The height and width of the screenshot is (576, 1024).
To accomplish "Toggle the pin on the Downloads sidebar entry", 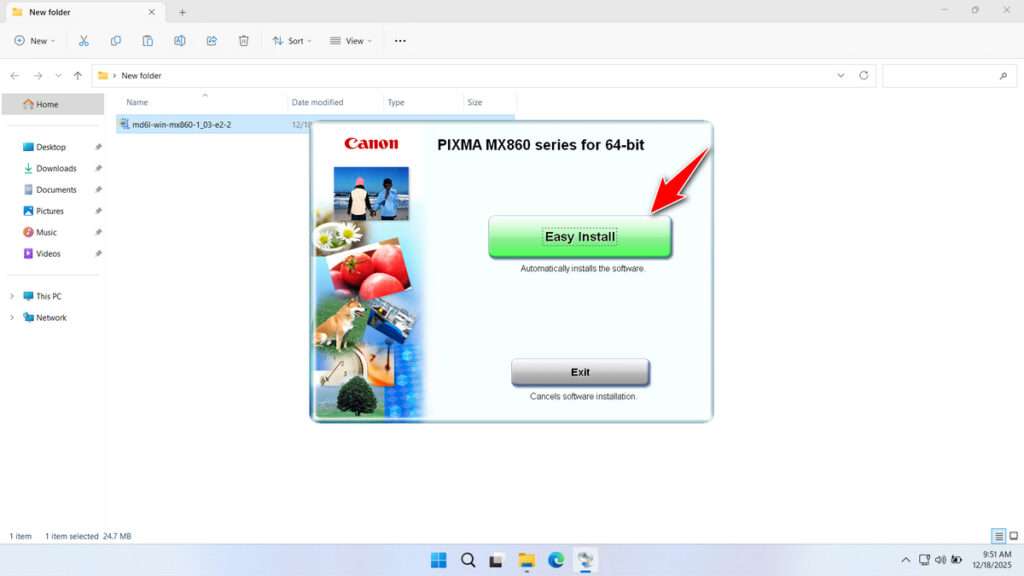I will point(98,168).
